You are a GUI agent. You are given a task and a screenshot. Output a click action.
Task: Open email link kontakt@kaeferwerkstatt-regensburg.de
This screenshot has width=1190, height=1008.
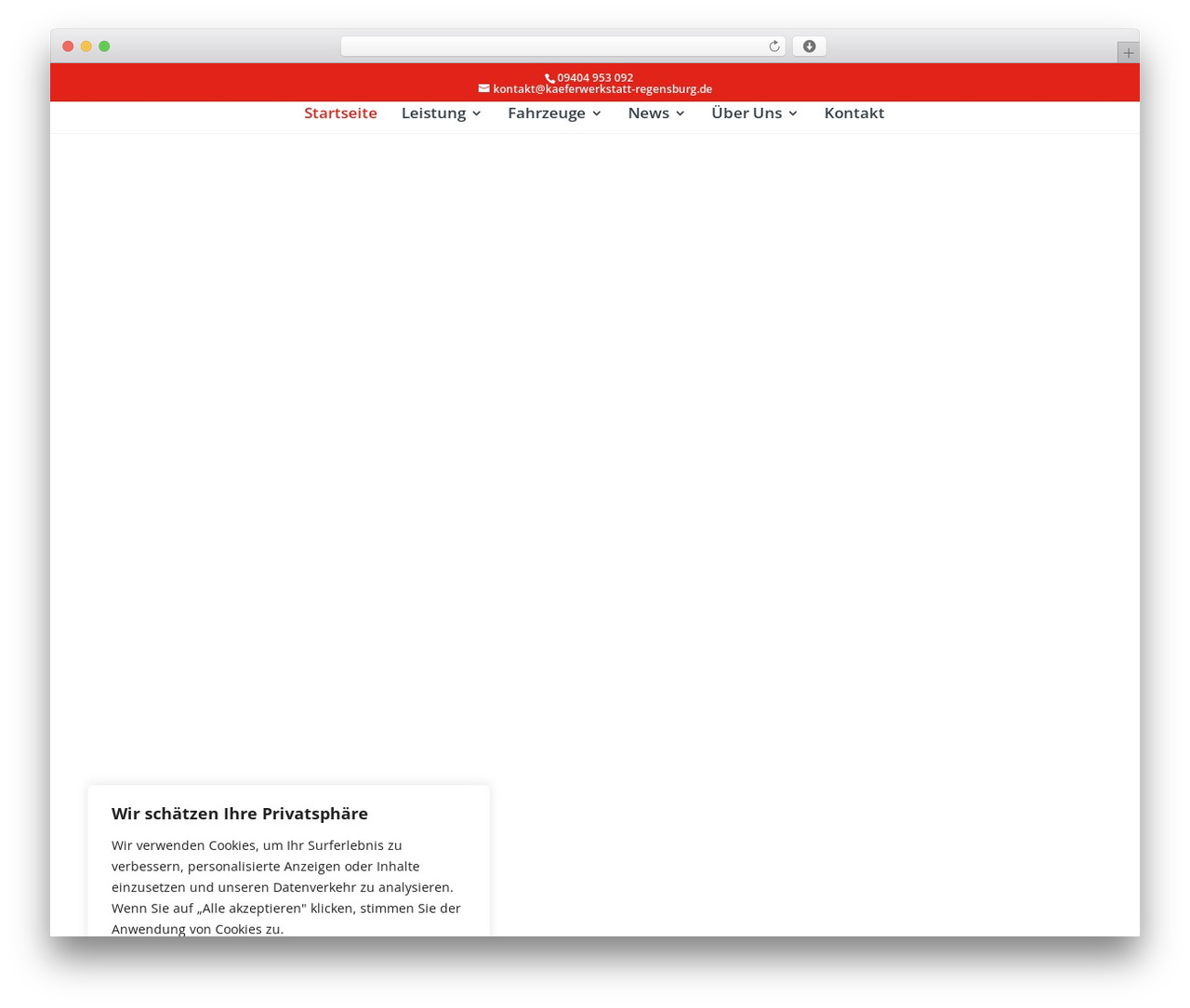point(602,89)
